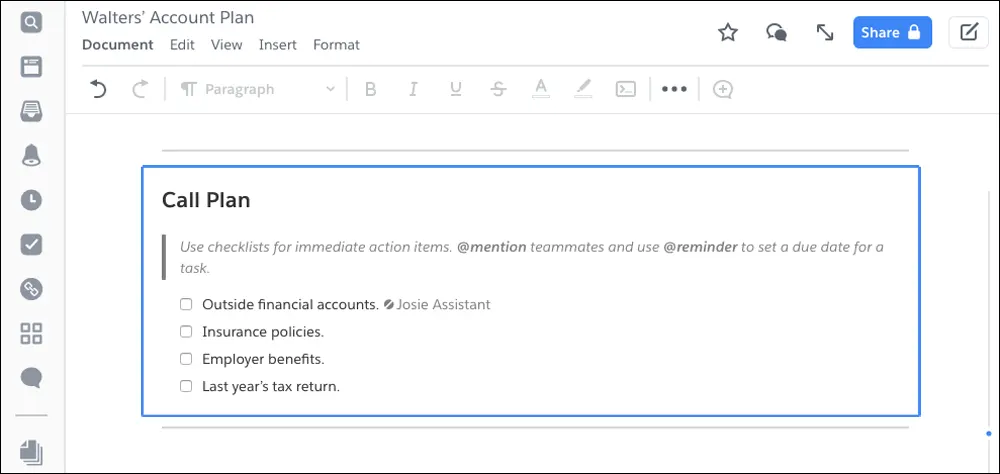Toggle underline formatting
The height and width of the screenshot is (474, 1000).
coord(455,89)
